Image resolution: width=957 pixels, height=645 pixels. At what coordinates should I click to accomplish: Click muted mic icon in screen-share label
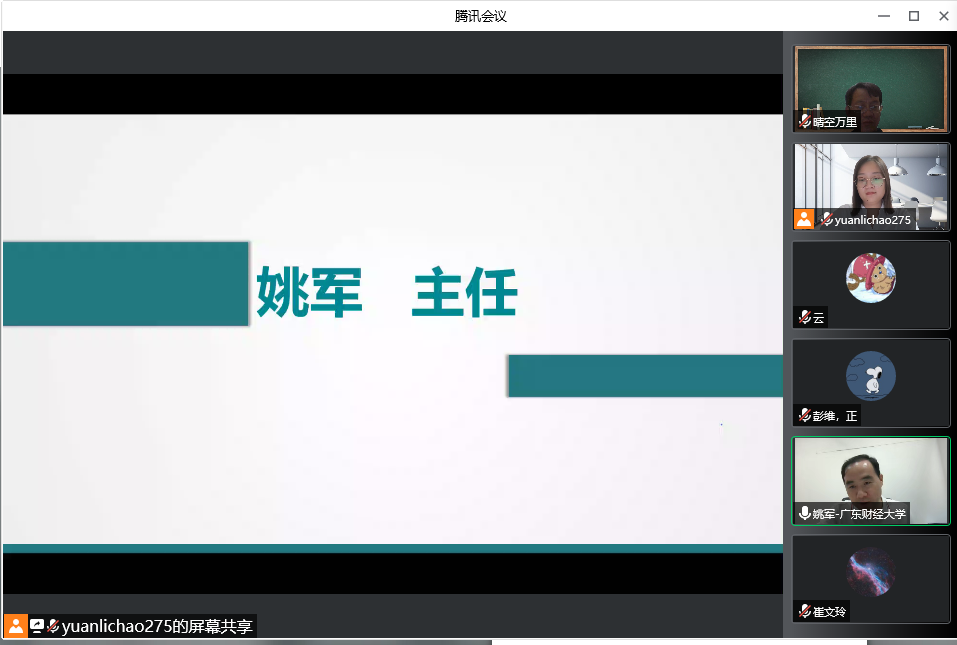tap(53, 625)
